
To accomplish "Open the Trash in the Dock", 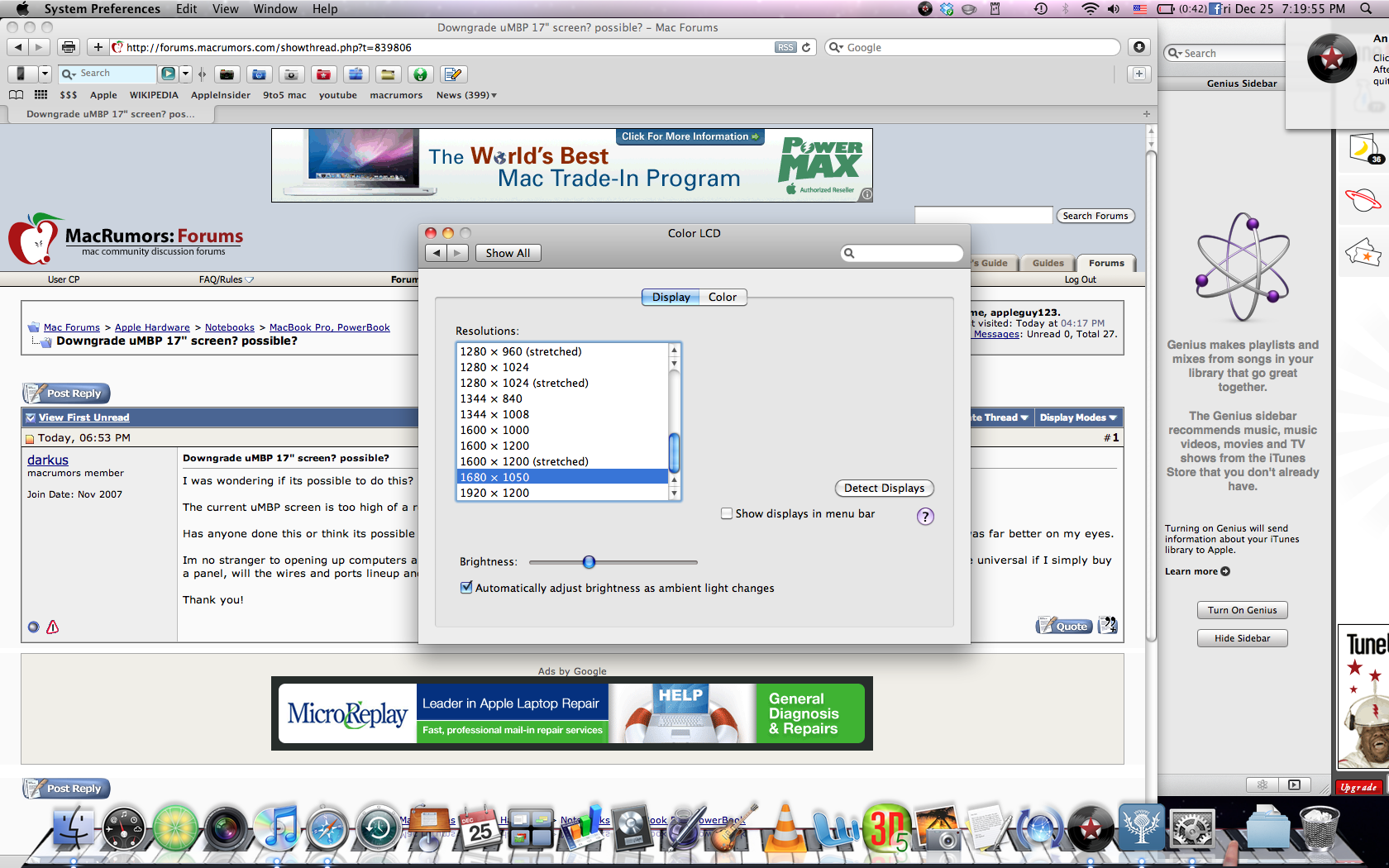I will (1320, 828).
